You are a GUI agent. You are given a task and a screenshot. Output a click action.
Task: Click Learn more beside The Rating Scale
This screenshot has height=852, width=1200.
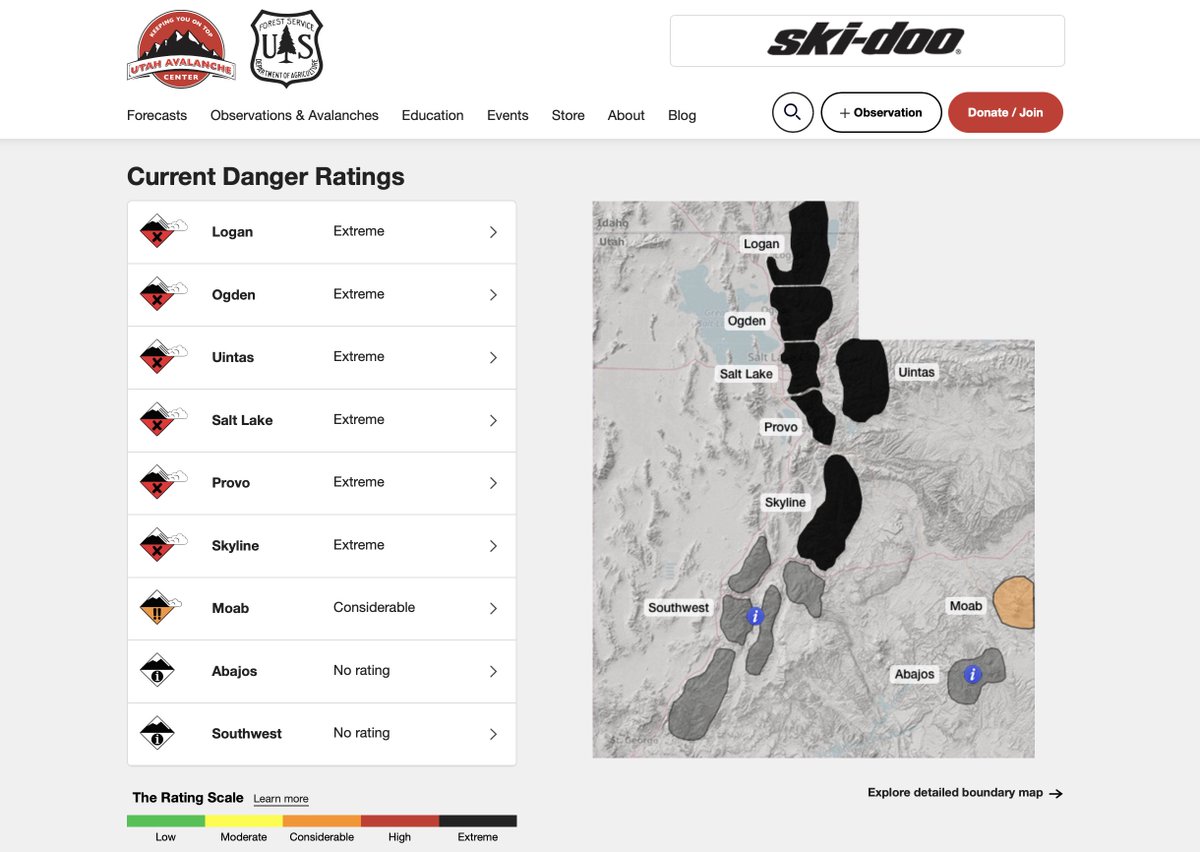tap(280, 798)
